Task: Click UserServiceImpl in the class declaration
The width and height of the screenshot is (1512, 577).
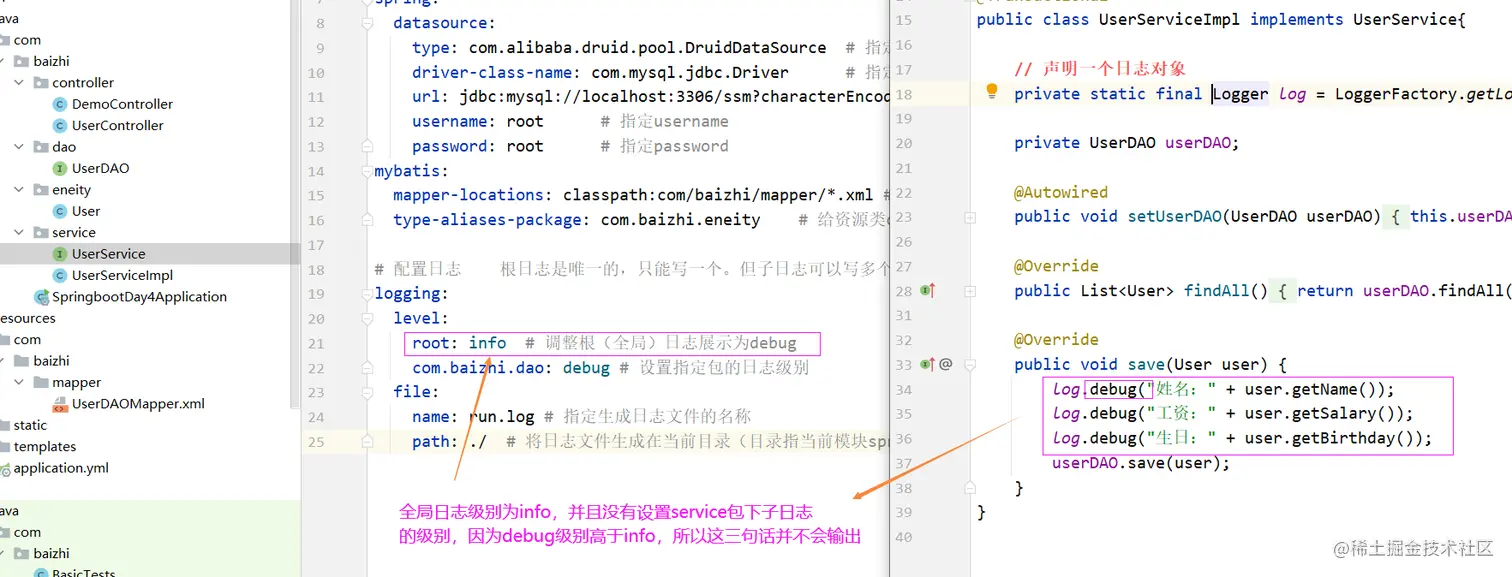Action: tap(1170, 20)
